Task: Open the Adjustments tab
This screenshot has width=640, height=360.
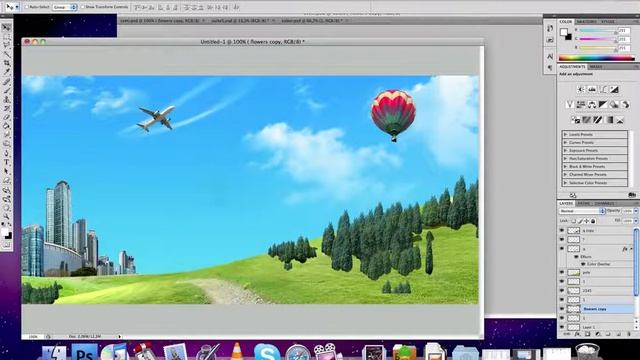Action: (572, 67)
